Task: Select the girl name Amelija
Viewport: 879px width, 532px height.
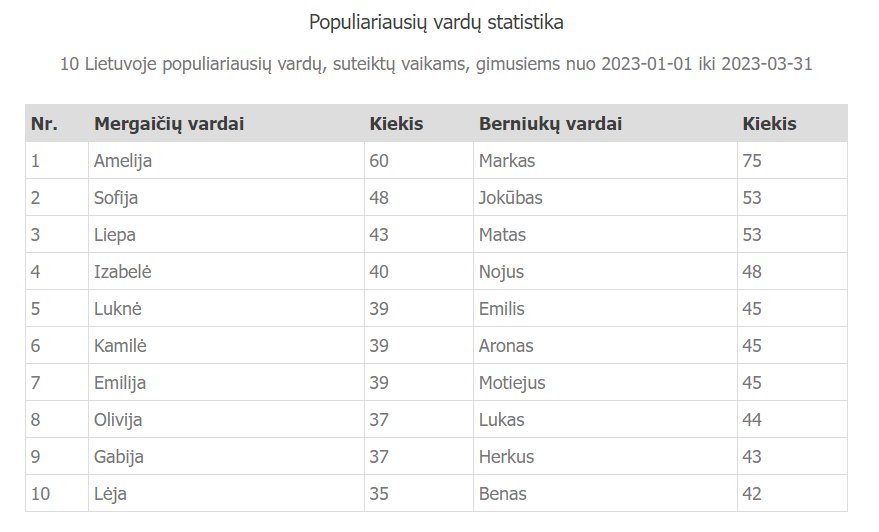Action: (123, 161)
